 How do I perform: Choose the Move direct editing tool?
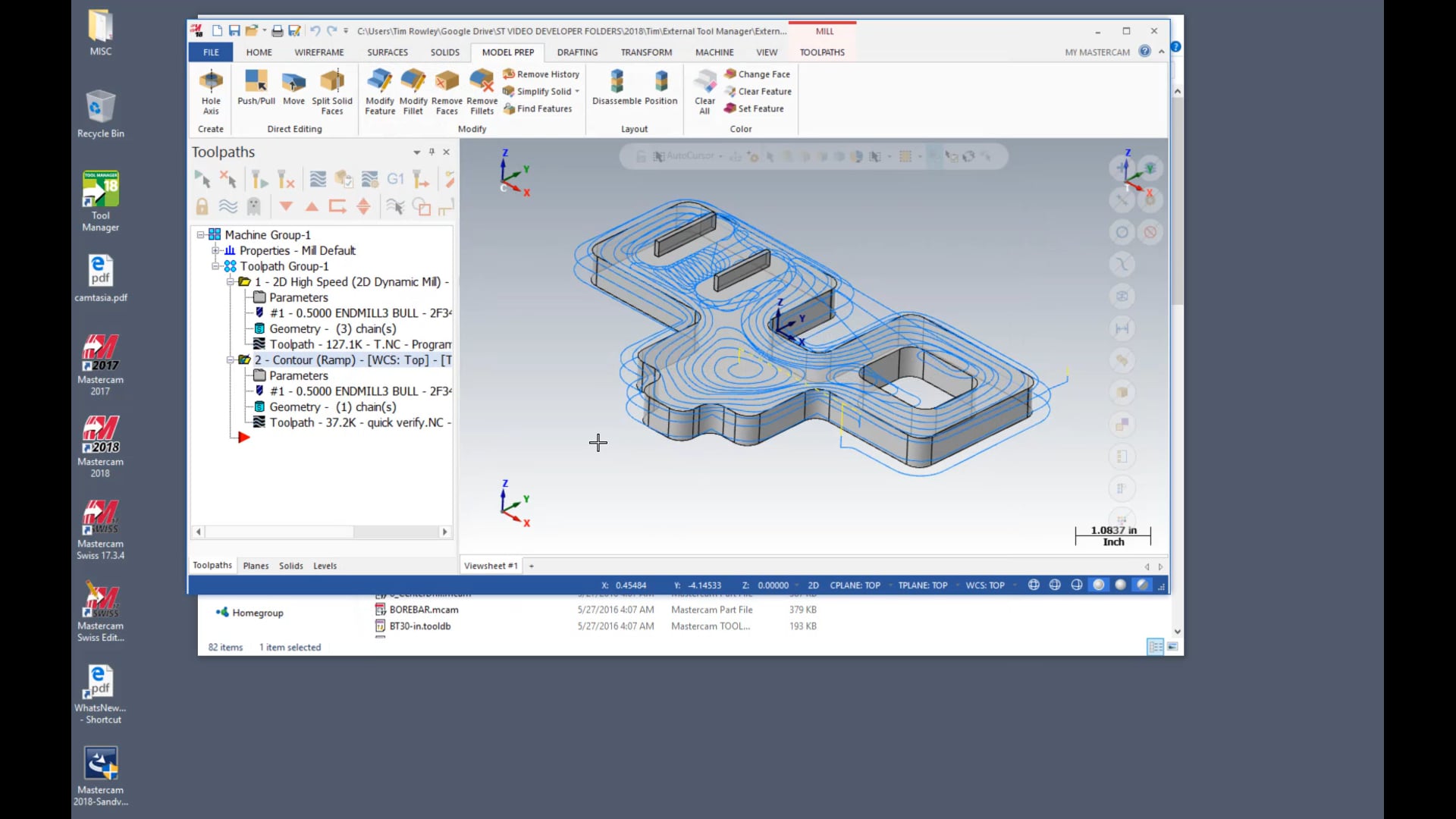coord(293,87)
